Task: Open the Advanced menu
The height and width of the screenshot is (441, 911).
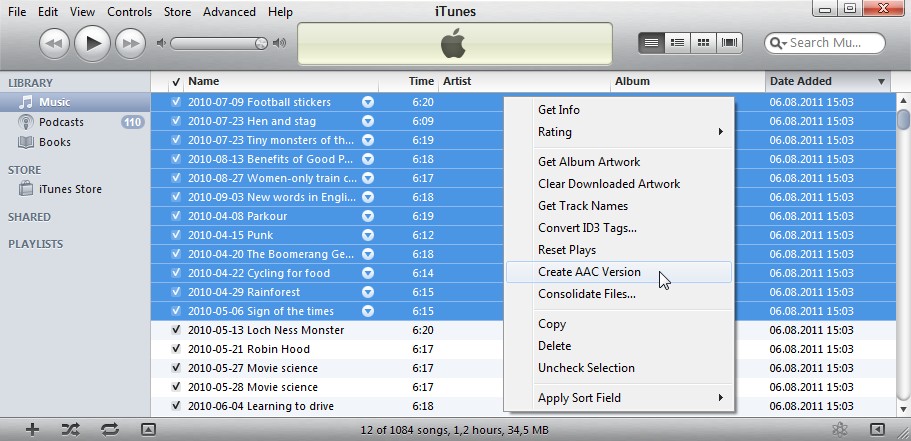Action: pos(229,12)
